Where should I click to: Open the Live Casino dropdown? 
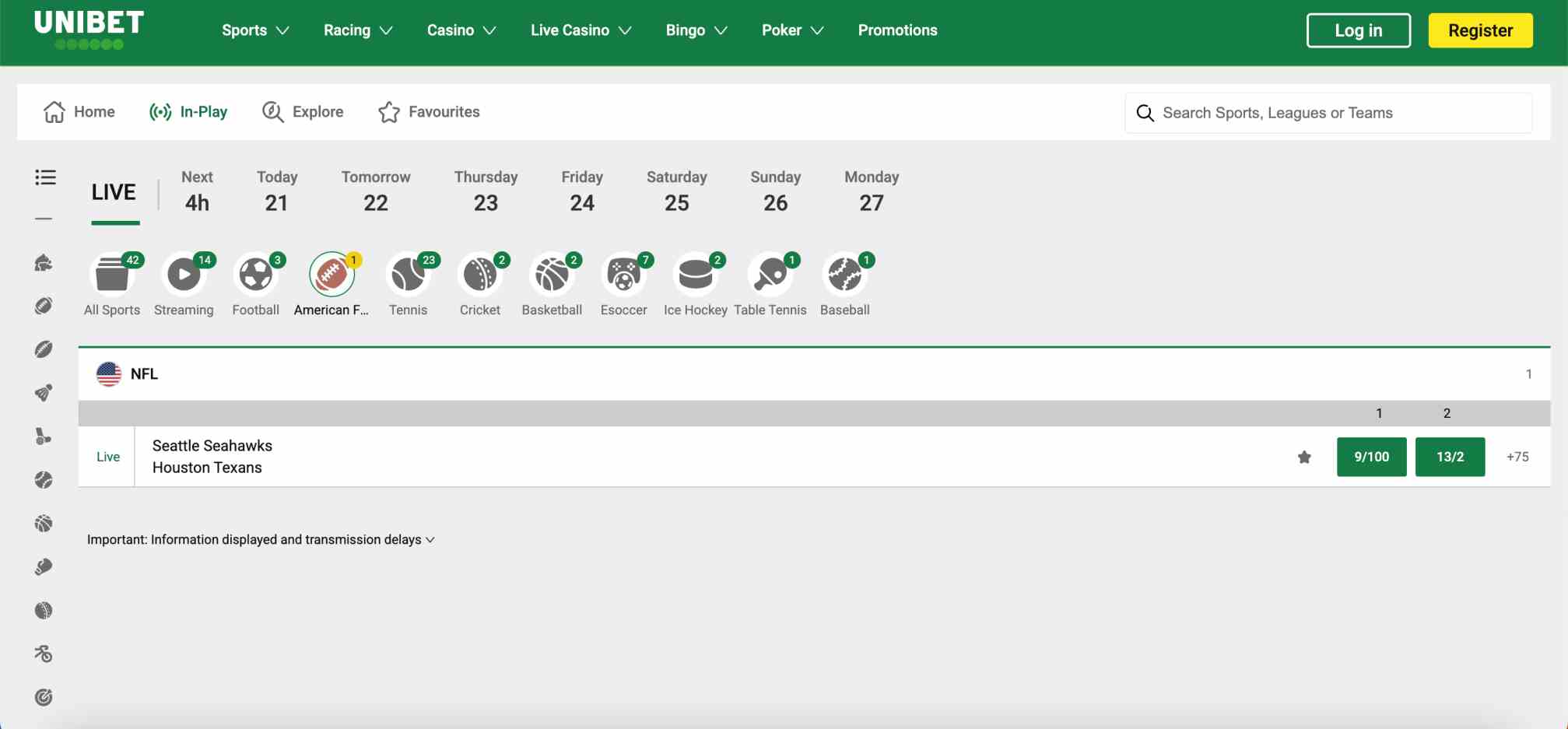pos(581,30)
